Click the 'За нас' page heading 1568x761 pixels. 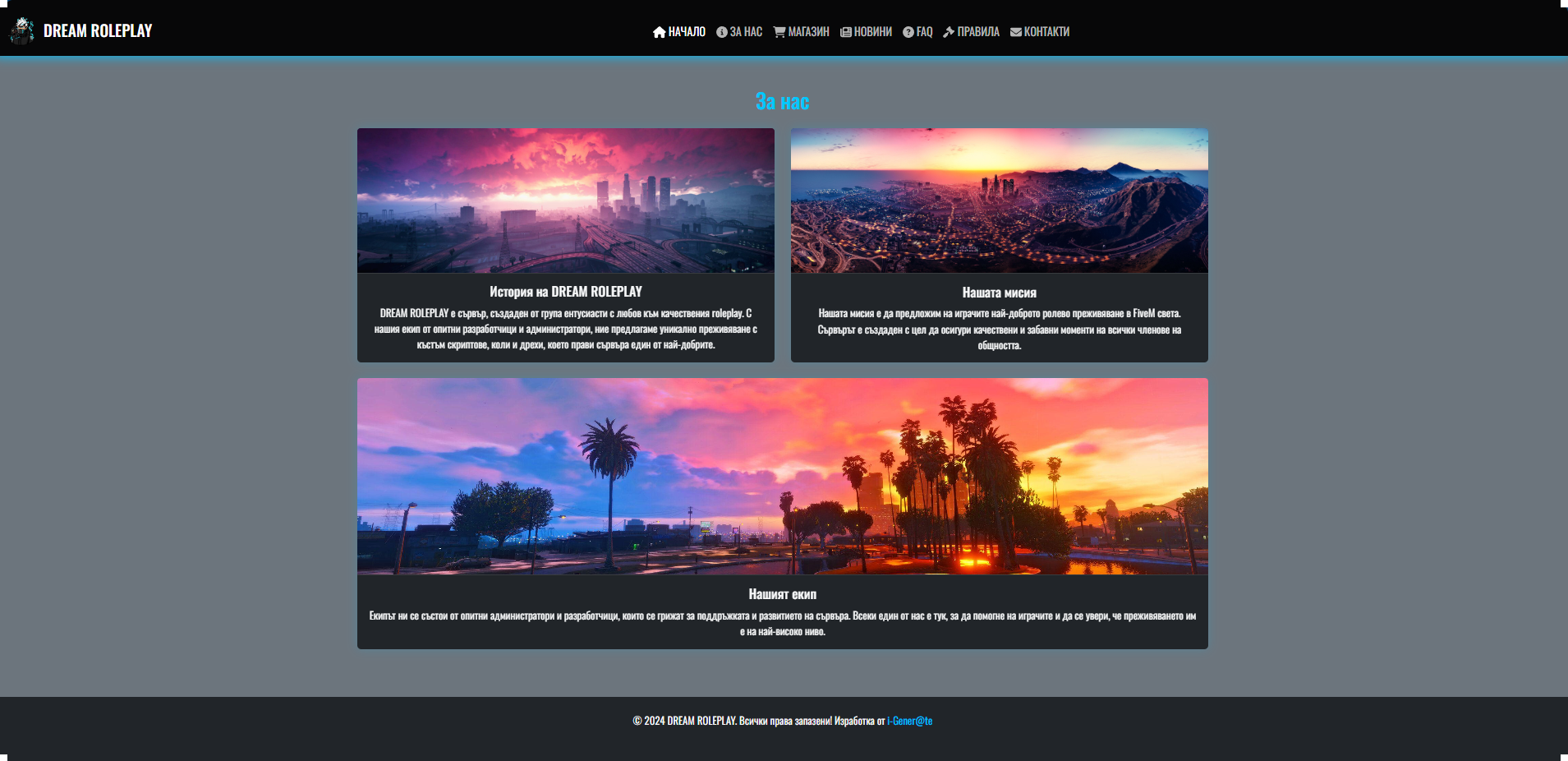point(783,101)
